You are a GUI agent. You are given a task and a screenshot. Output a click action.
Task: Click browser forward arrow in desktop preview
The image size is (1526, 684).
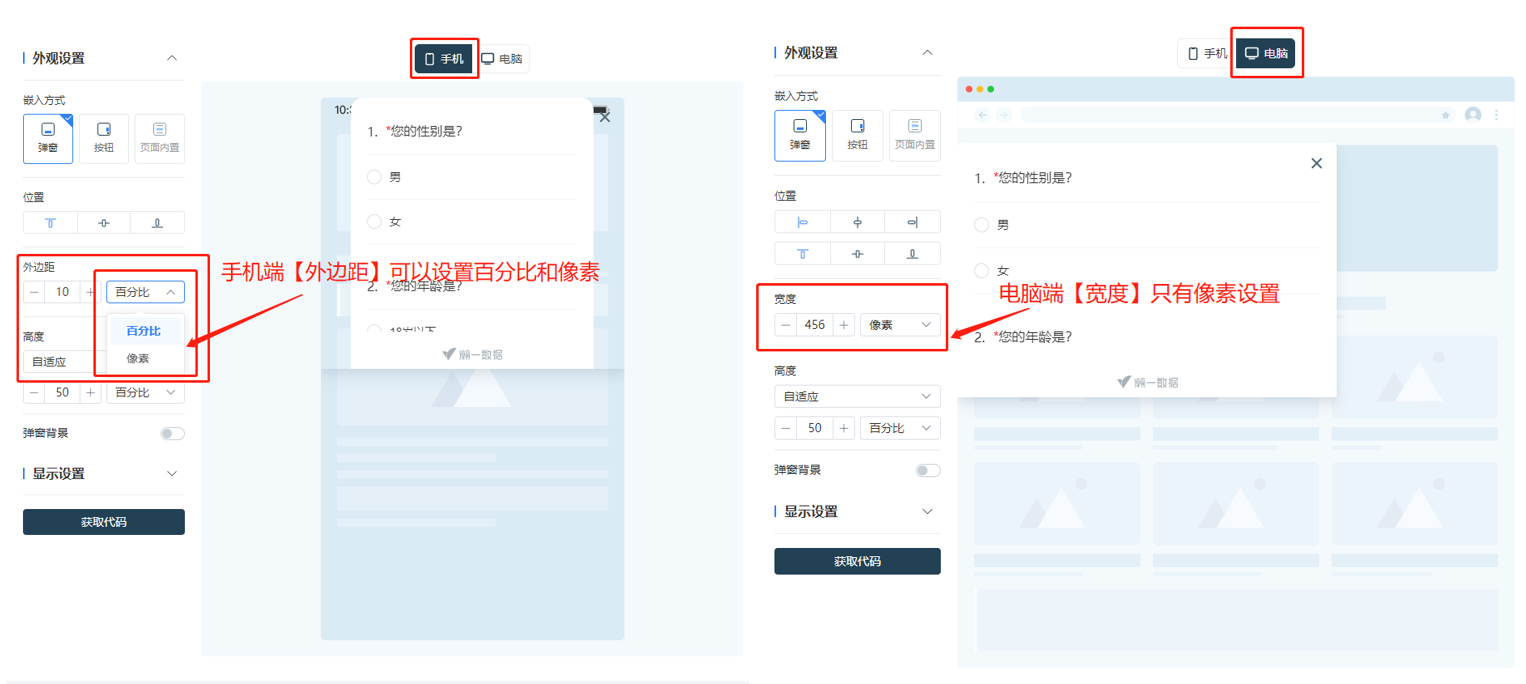(1003, 115)
